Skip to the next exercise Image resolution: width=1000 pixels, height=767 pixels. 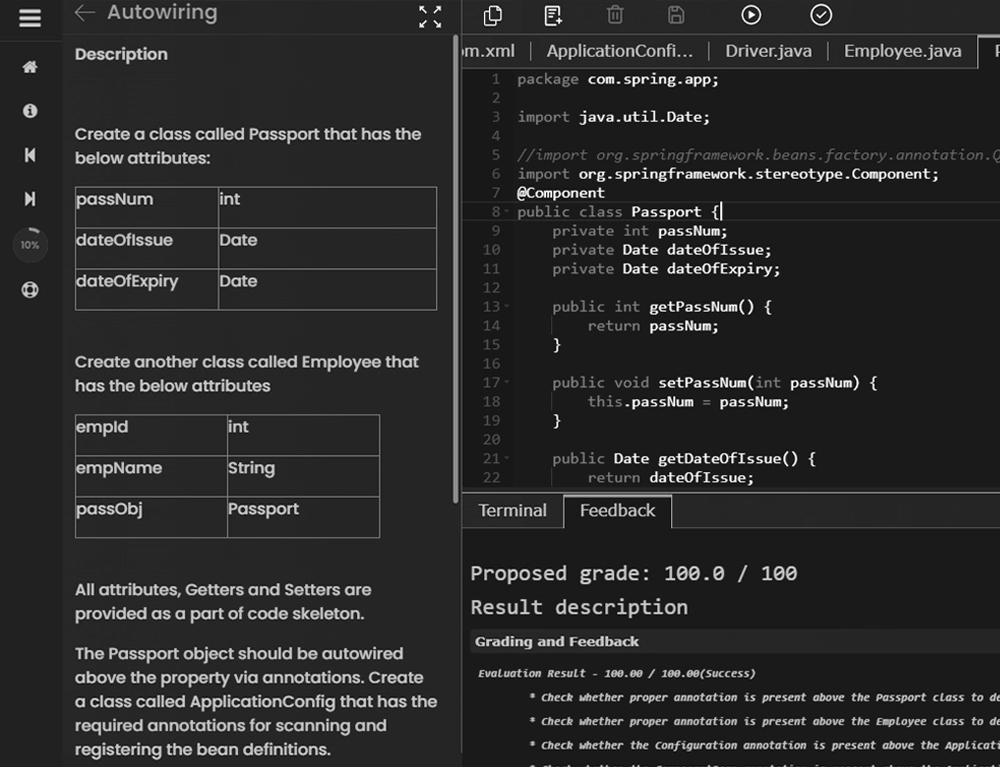(30, 199)
